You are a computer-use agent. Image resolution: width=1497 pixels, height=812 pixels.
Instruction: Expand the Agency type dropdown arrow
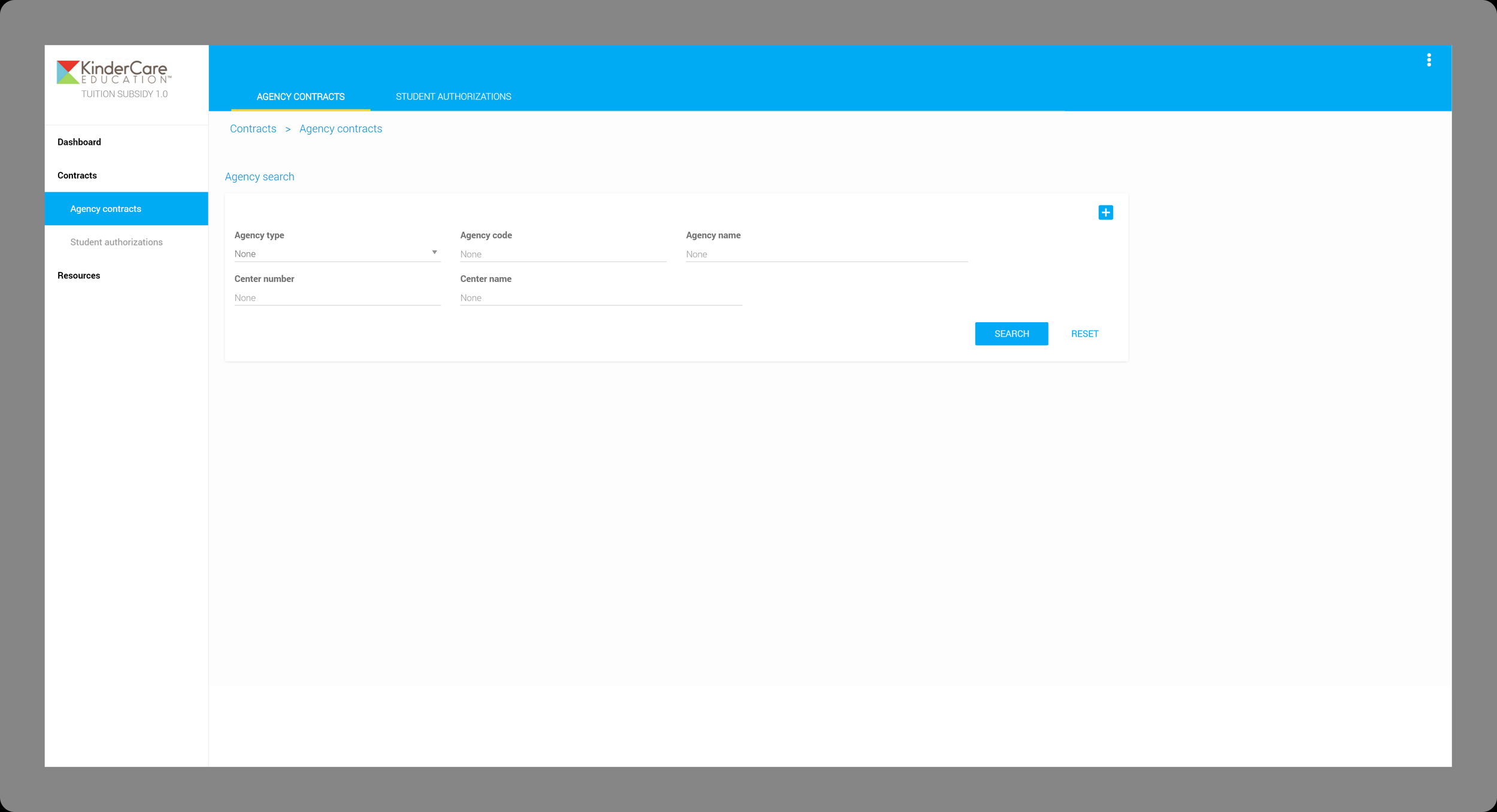tap(434, 253)
